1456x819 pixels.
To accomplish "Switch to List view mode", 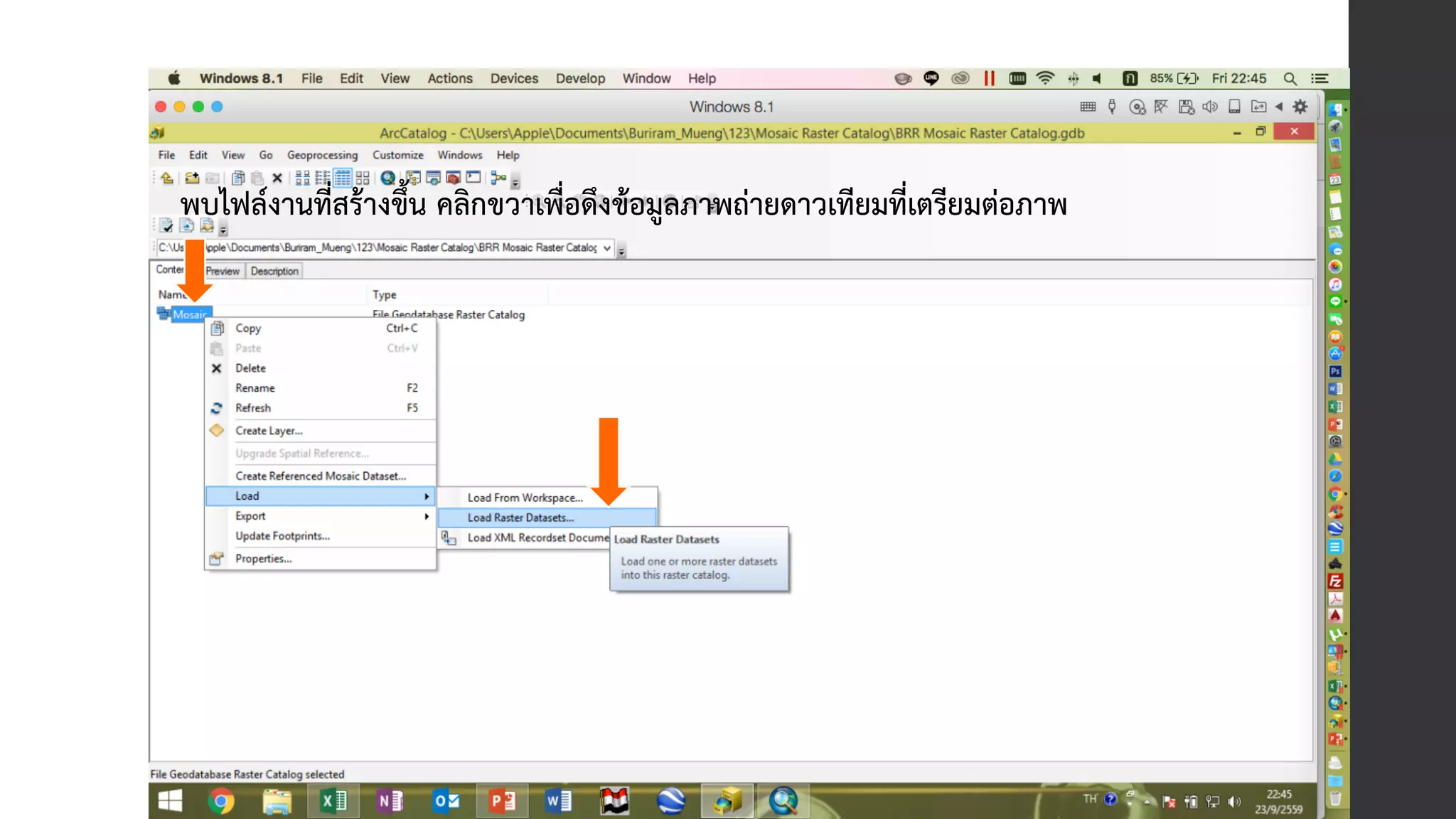I will (x=322, y=178).
